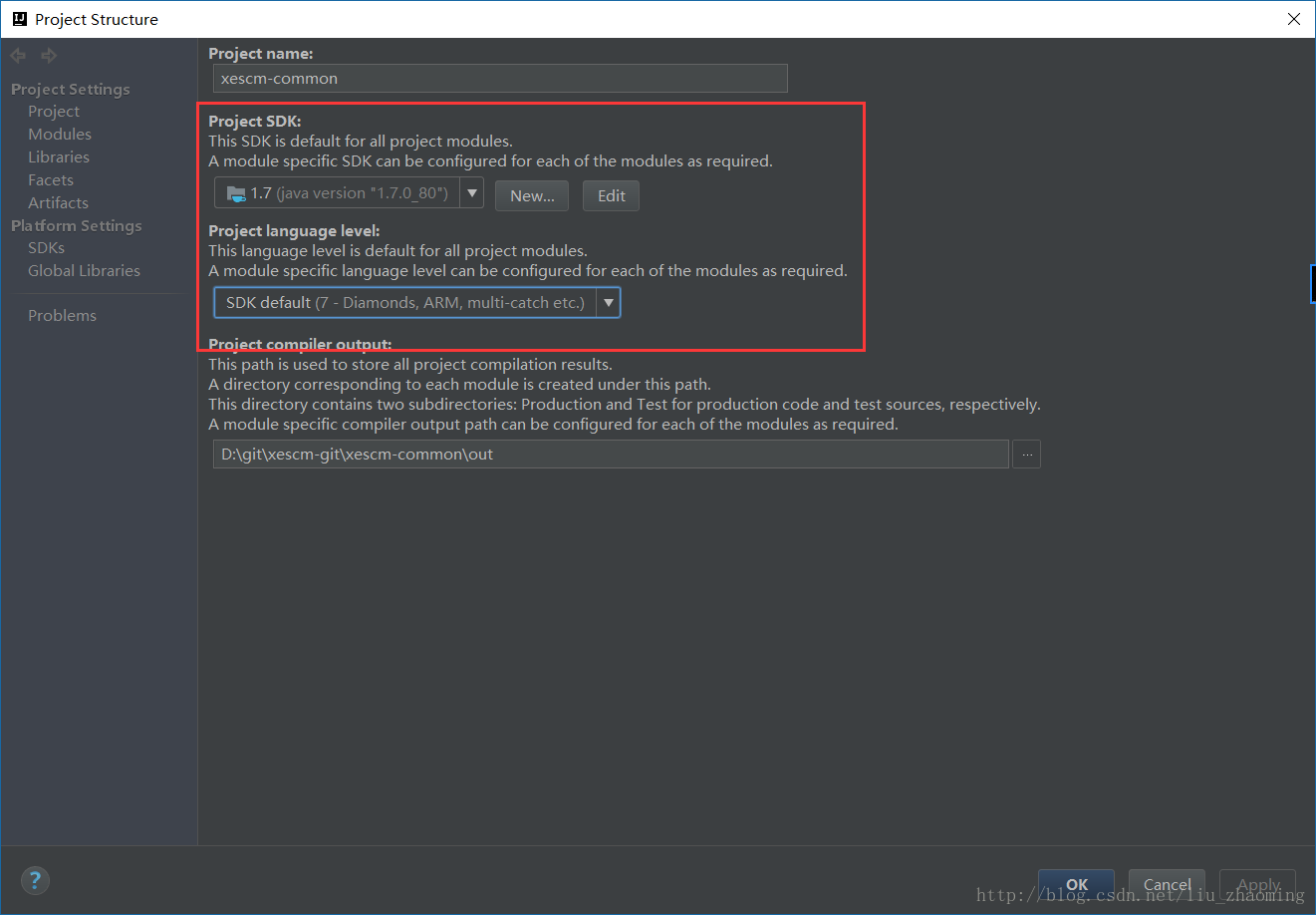Click the Project SDK: label
Image resolution: width=1316 pixels, height=915 pixels.
coord(255,122)
